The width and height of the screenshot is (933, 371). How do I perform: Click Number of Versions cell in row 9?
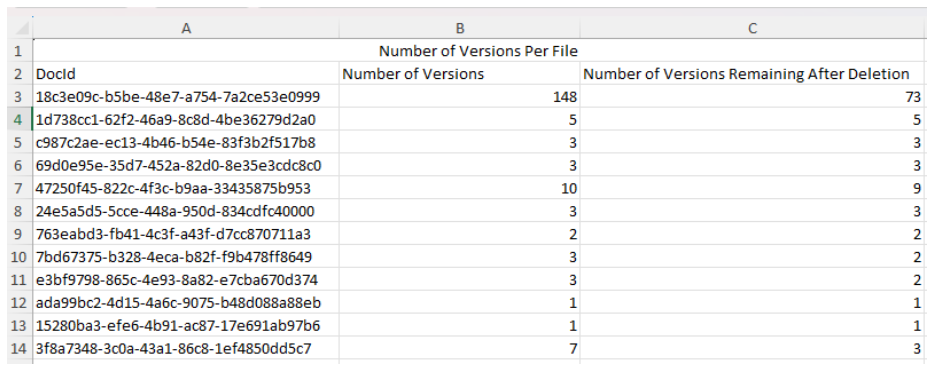coord(459,234)
